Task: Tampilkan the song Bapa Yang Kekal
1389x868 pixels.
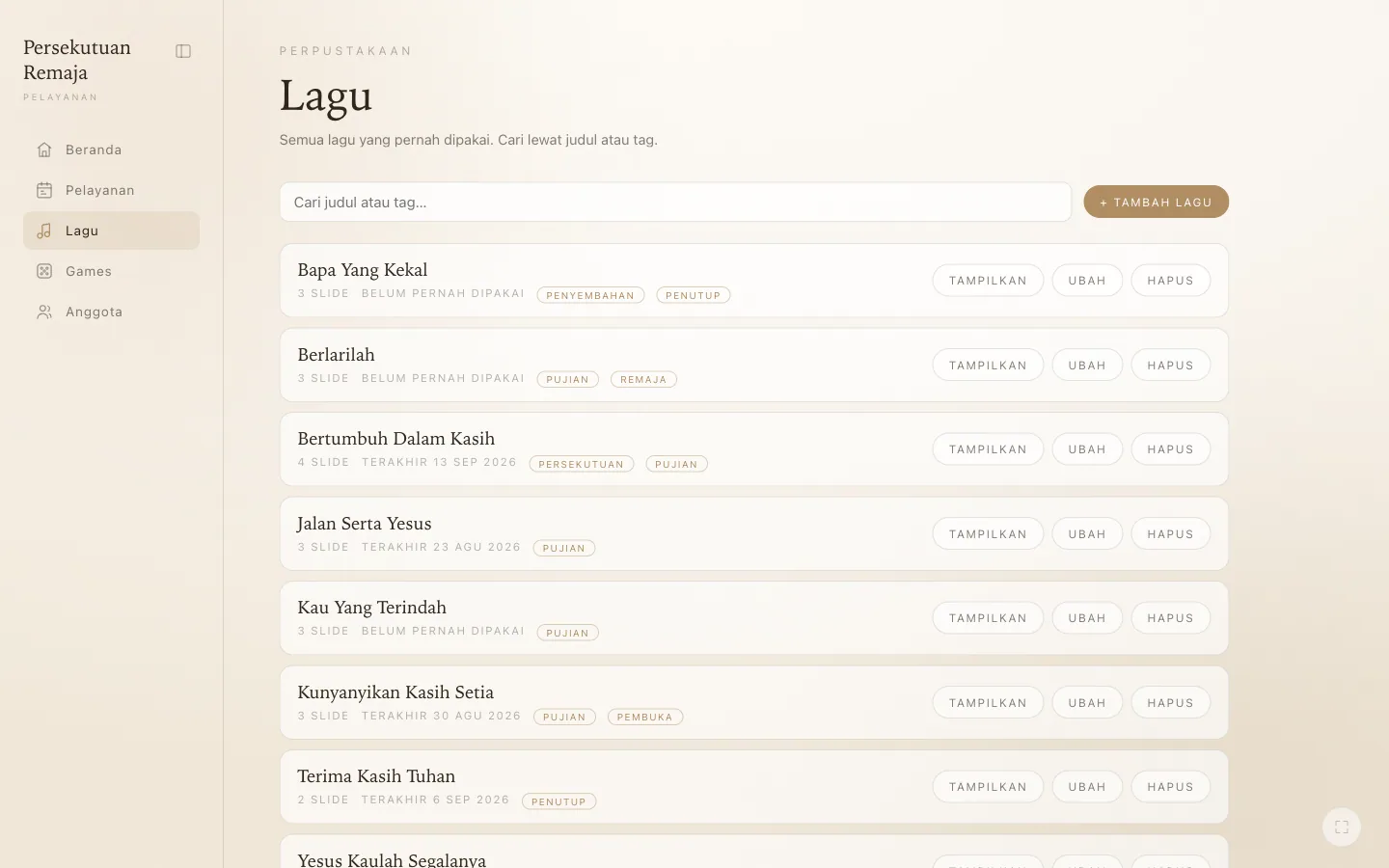Action: tap(988, 281)
